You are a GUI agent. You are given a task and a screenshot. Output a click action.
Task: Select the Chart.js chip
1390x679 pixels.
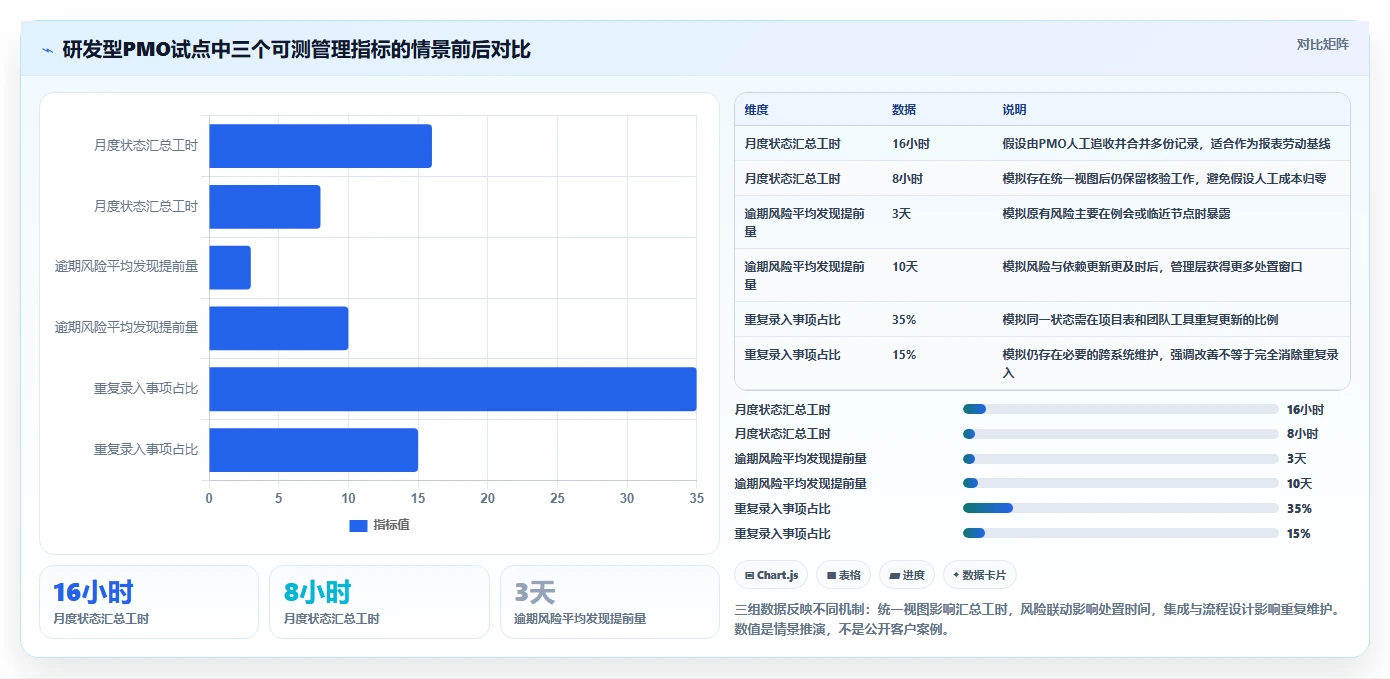pyautogui.click(x=771, y=575)
